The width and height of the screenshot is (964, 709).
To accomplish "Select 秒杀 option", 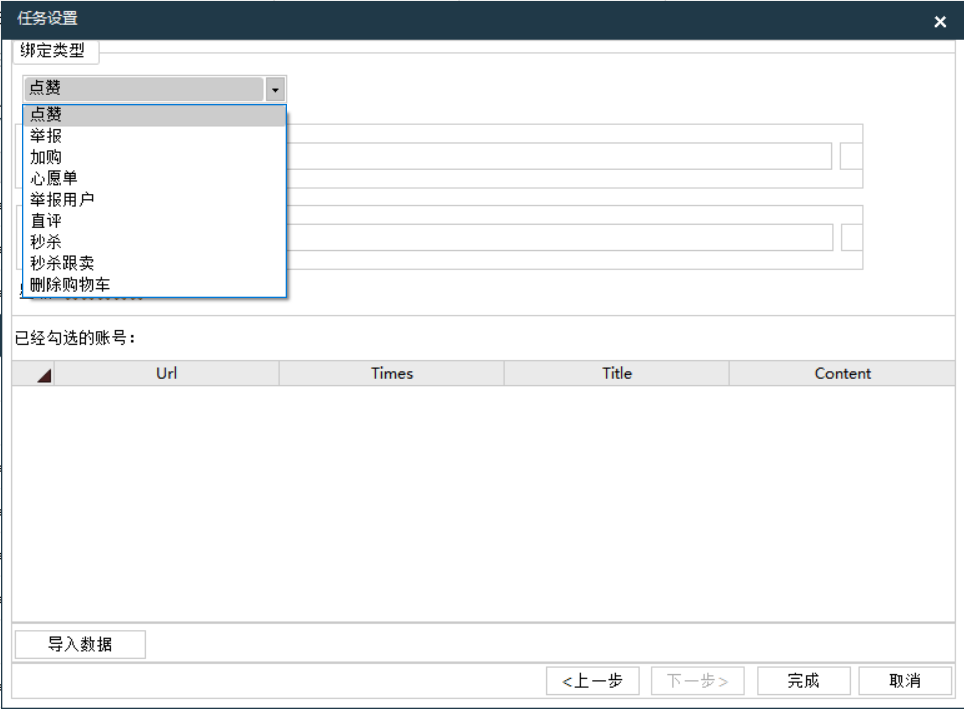I will pyautogui.click(x=155, y=242).
